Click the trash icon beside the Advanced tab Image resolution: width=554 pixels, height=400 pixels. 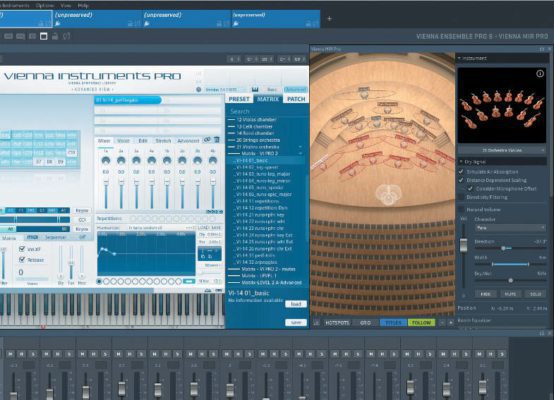217,140
